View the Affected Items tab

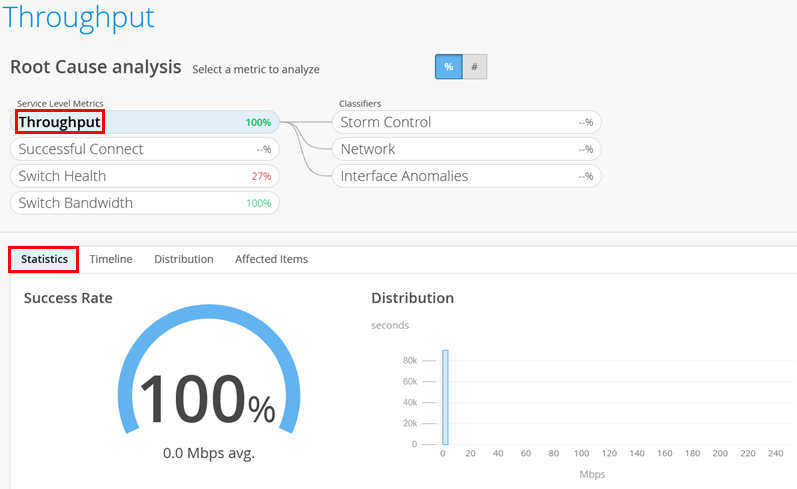point(271,259)
